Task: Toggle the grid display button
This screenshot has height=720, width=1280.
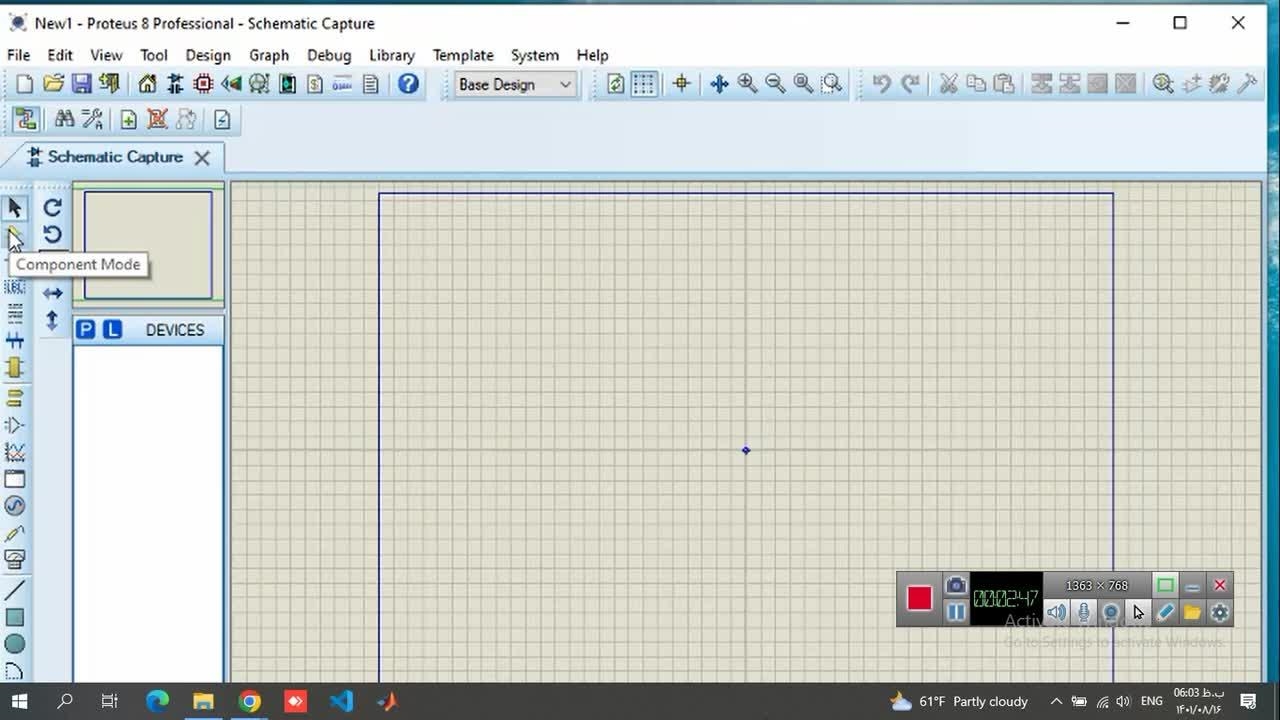Action: tap(644, 84)
